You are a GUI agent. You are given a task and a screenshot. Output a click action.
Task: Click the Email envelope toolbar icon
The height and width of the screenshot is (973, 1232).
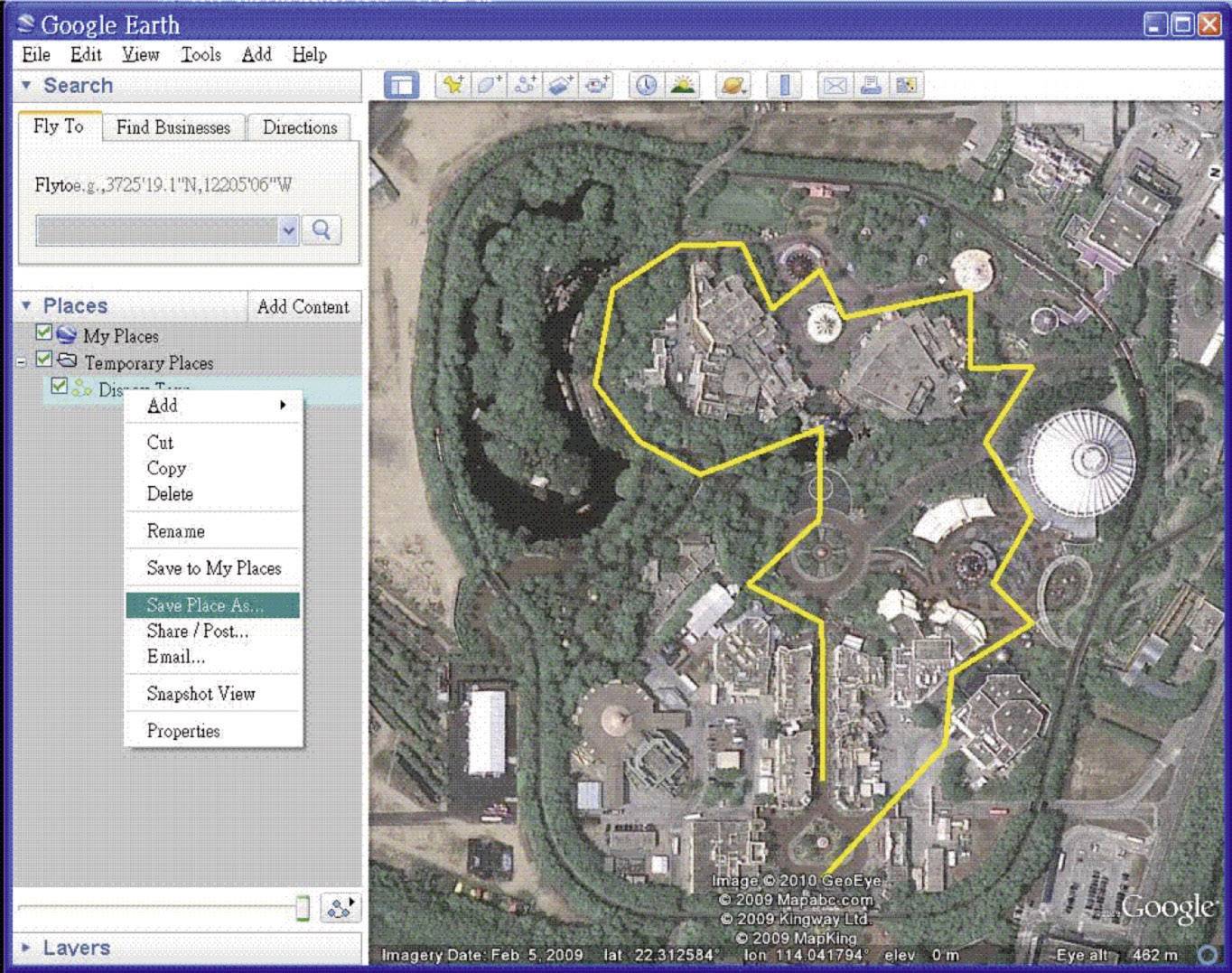835,86
